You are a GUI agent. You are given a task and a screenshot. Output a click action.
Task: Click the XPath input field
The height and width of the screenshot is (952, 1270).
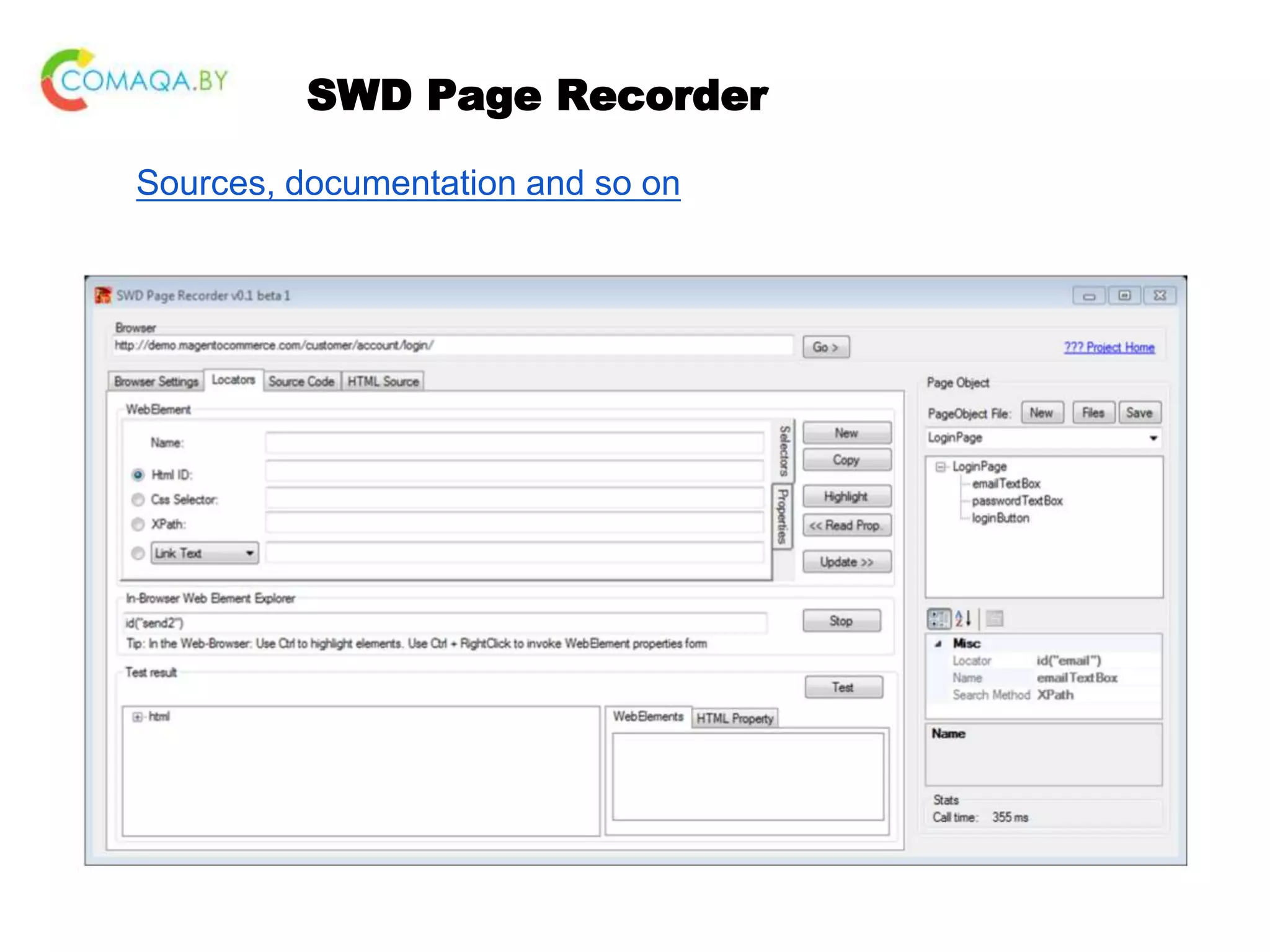515,522
